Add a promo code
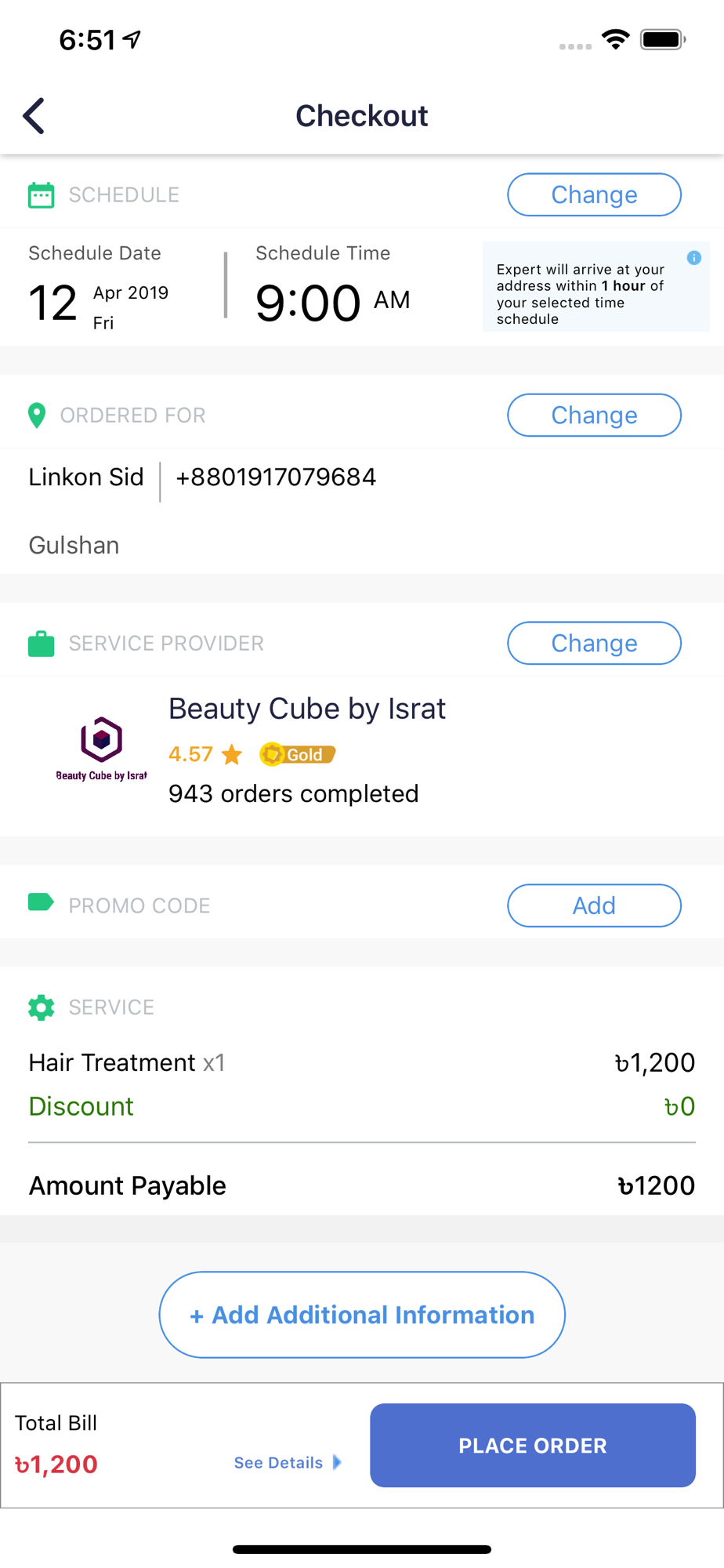Viewport: 724px width, 1568px height. 594,906
